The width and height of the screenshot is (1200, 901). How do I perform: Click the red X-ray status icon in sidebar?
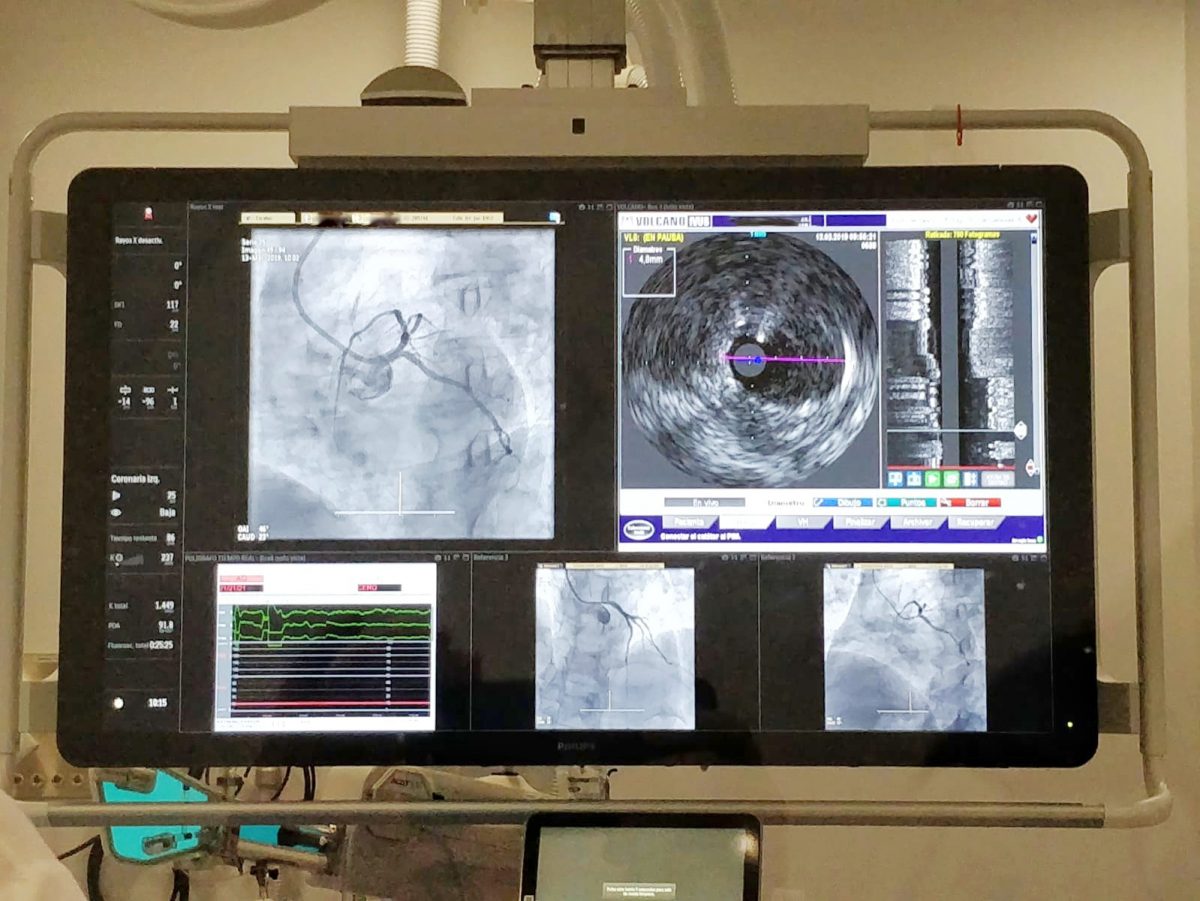click(x=148, y=213)
